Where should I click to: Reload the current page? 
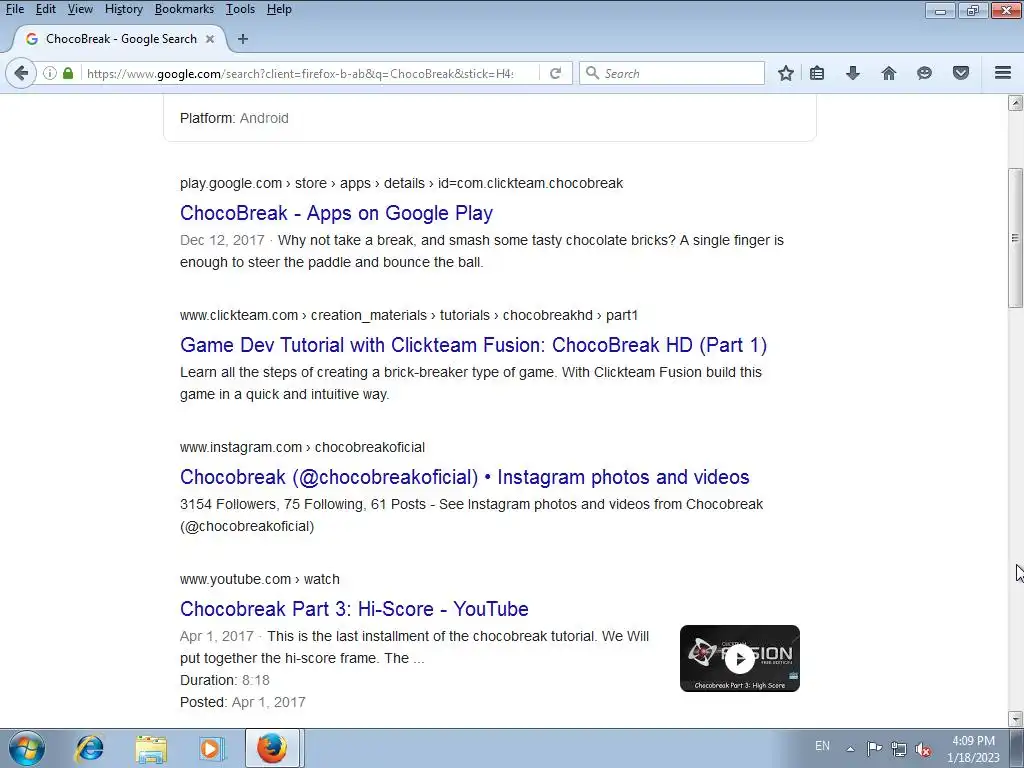pos(556,73)
